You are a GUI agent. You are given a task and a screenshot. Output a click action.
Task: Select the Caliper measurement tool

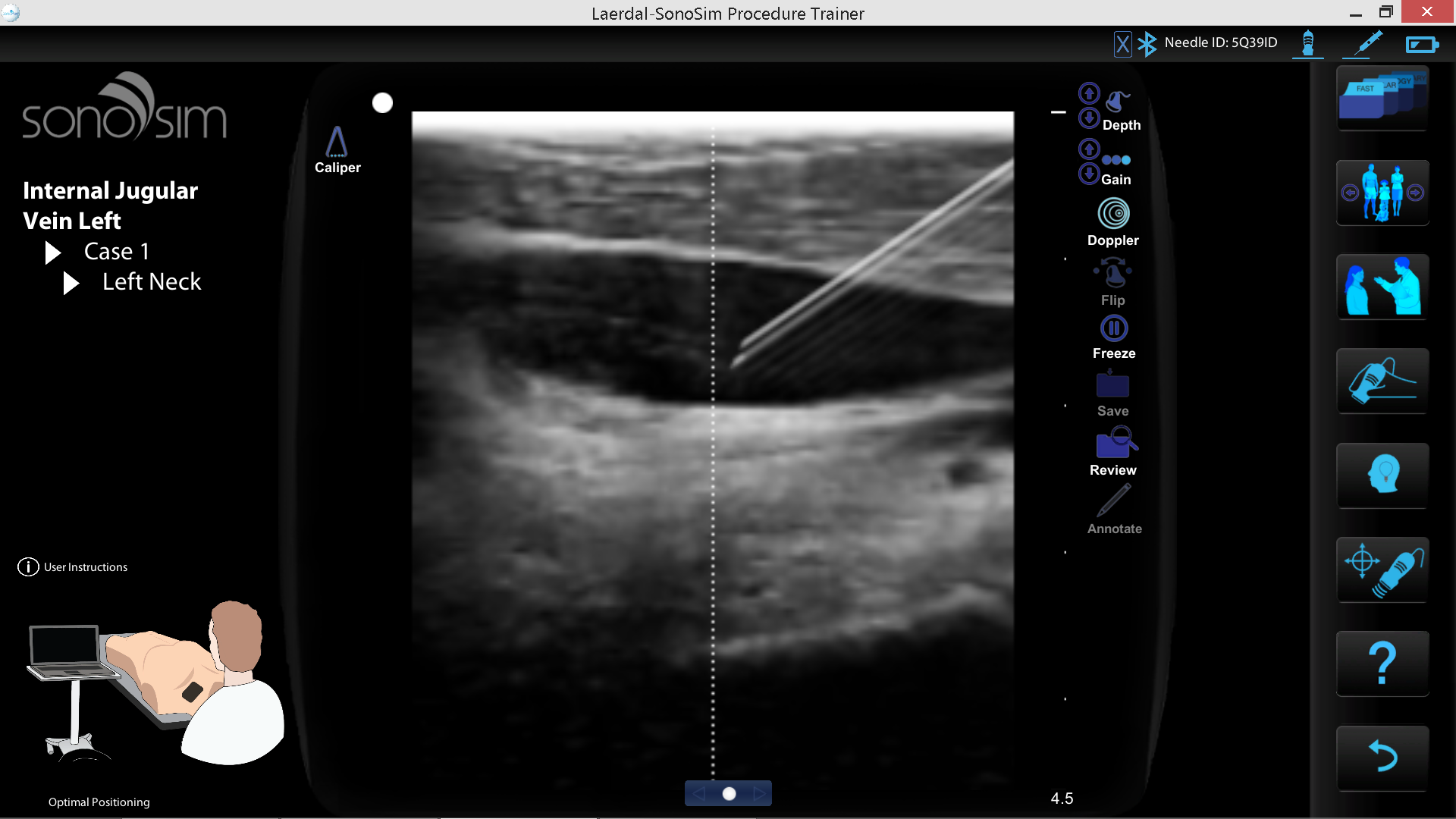click(x=337, y=148)
